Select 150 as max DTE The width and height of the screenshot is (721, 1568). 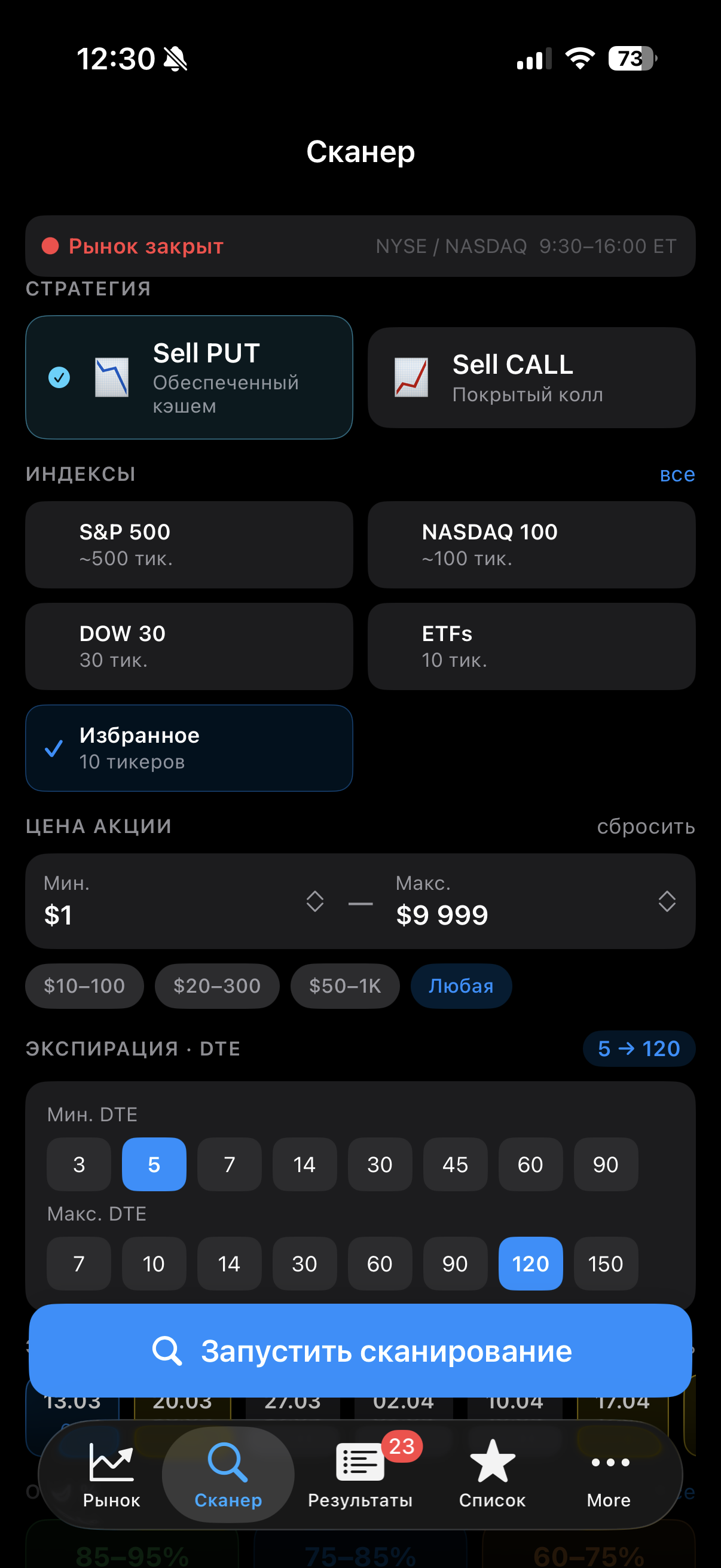click(x=606, y=1264)
